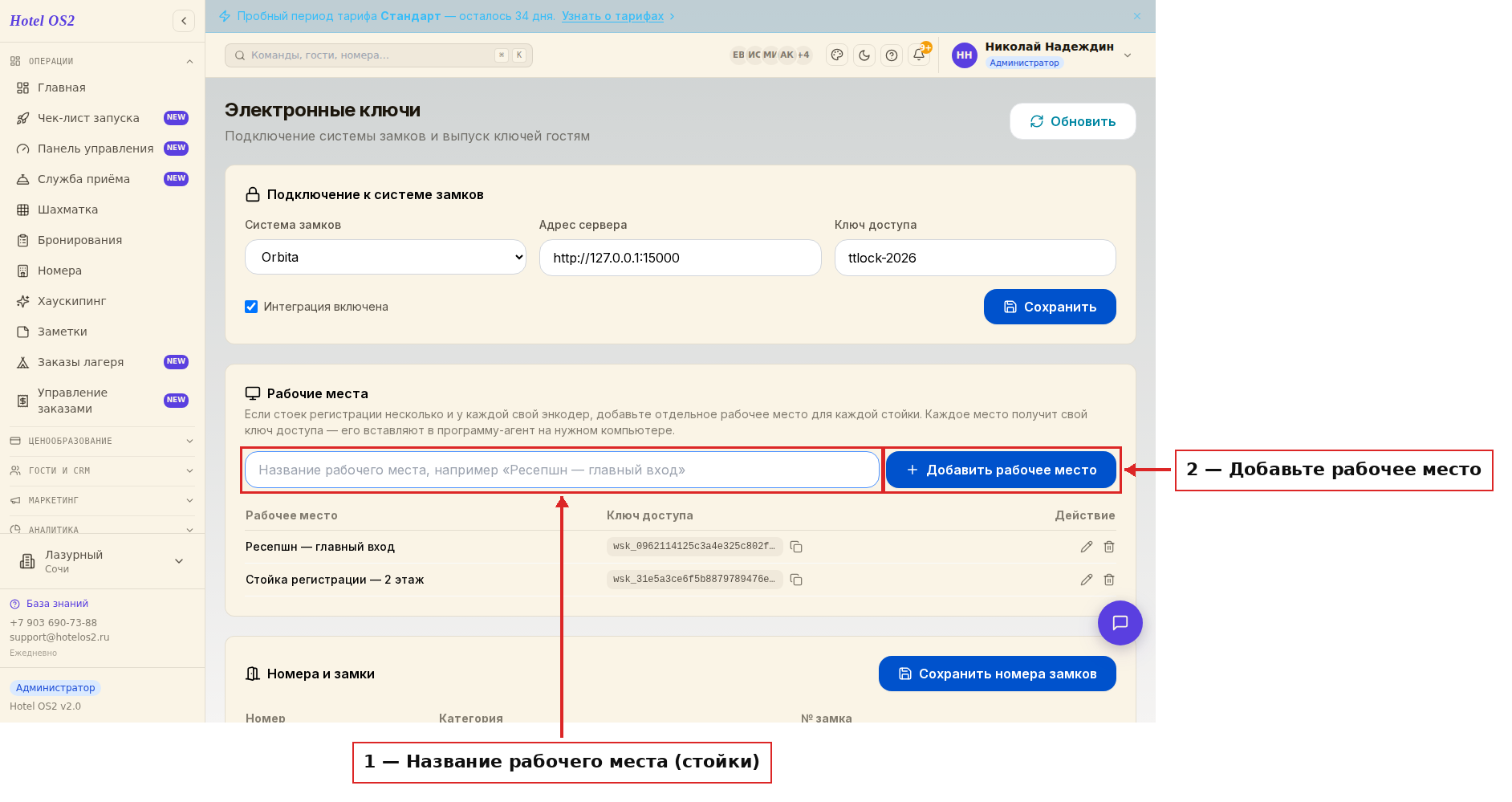Open the chat support bubble
Image resolution: width=1512 pixels, height=802 pixels.
tap(1120, 623)
